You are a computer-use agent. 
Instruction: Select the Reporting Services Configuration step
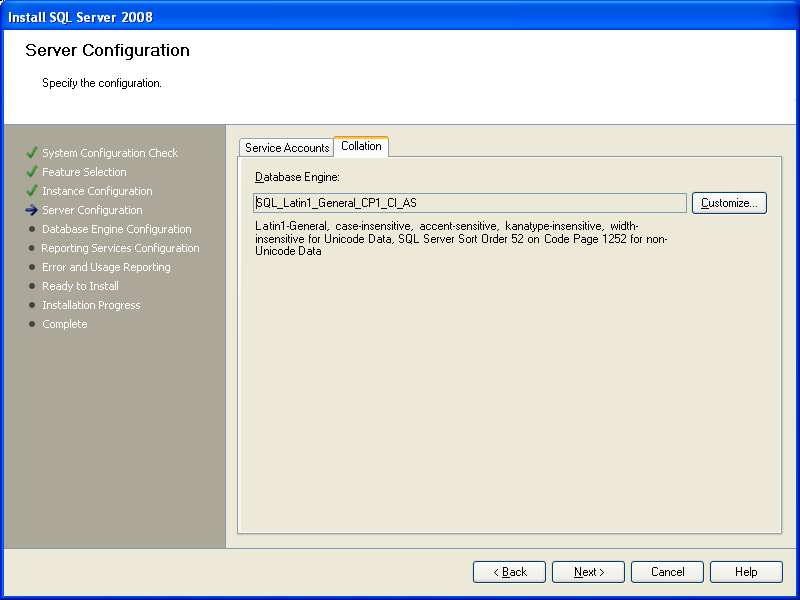click(x=120, y=248)
